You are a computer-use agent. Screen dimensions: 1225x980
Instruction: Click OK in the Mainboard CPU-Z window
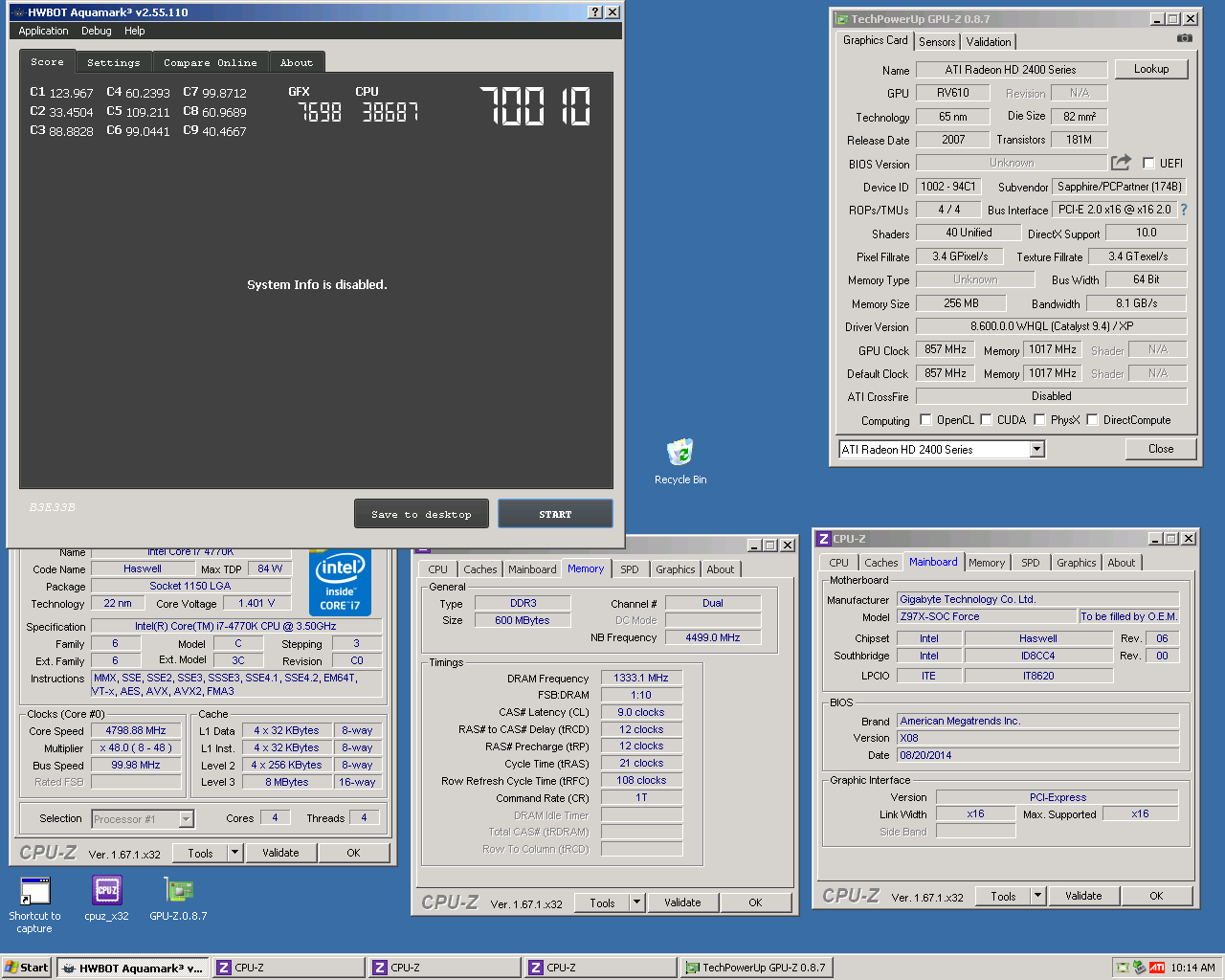point(1156,896)
